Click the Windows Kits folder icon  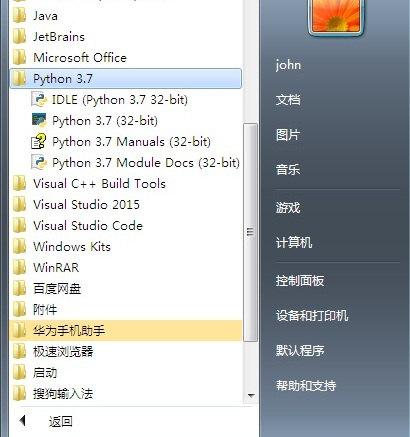[x=19, y=247]
